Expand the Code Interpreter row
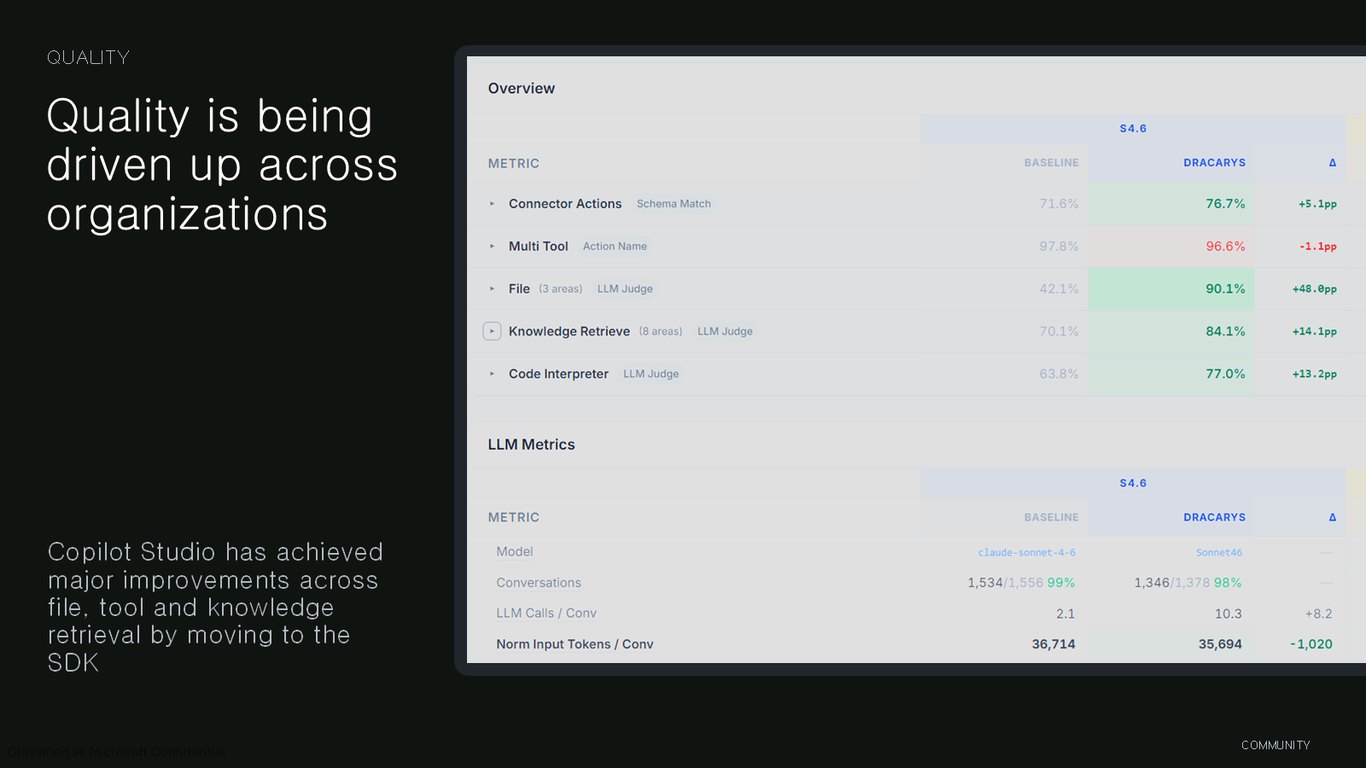1366x768 pixels. pyautogui.click(x=492, y=374)
